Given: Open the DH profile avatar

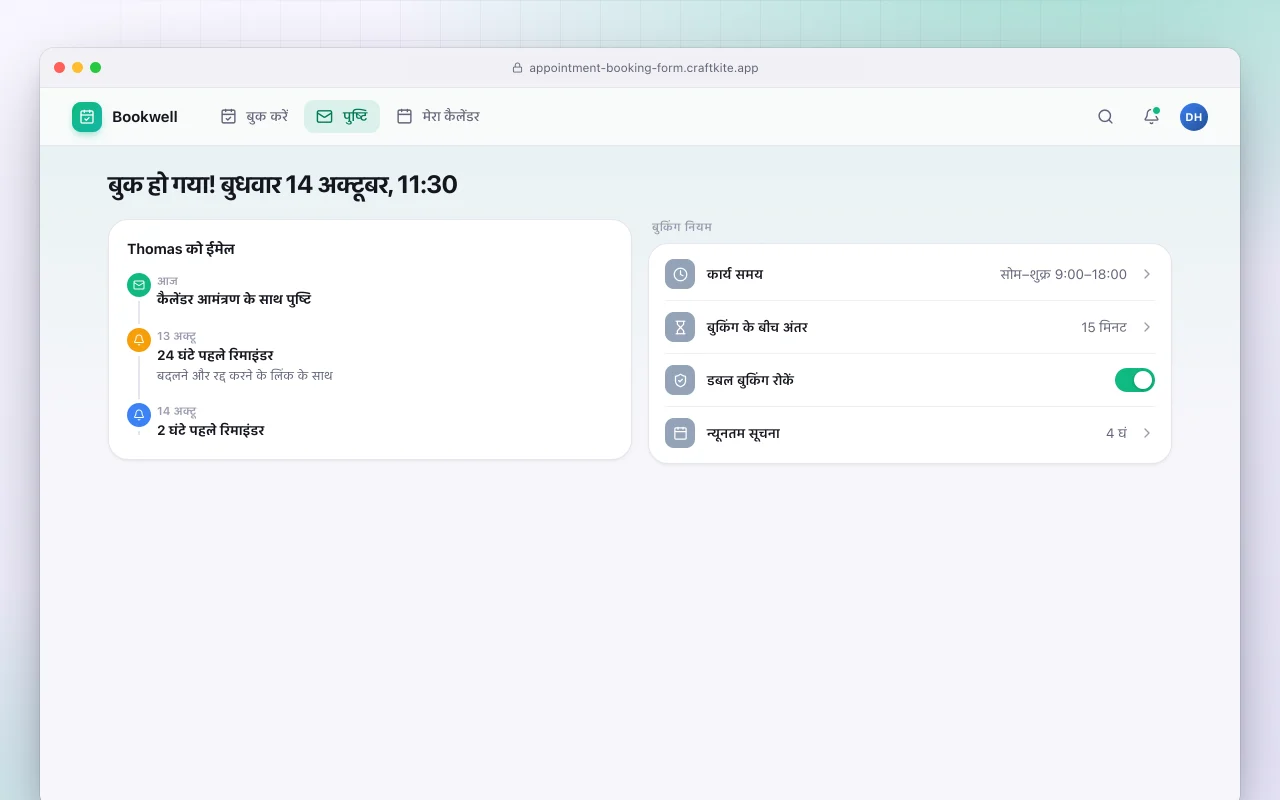Looking at the screenshot, I should pyautogui.click(x=1194, y=117).
